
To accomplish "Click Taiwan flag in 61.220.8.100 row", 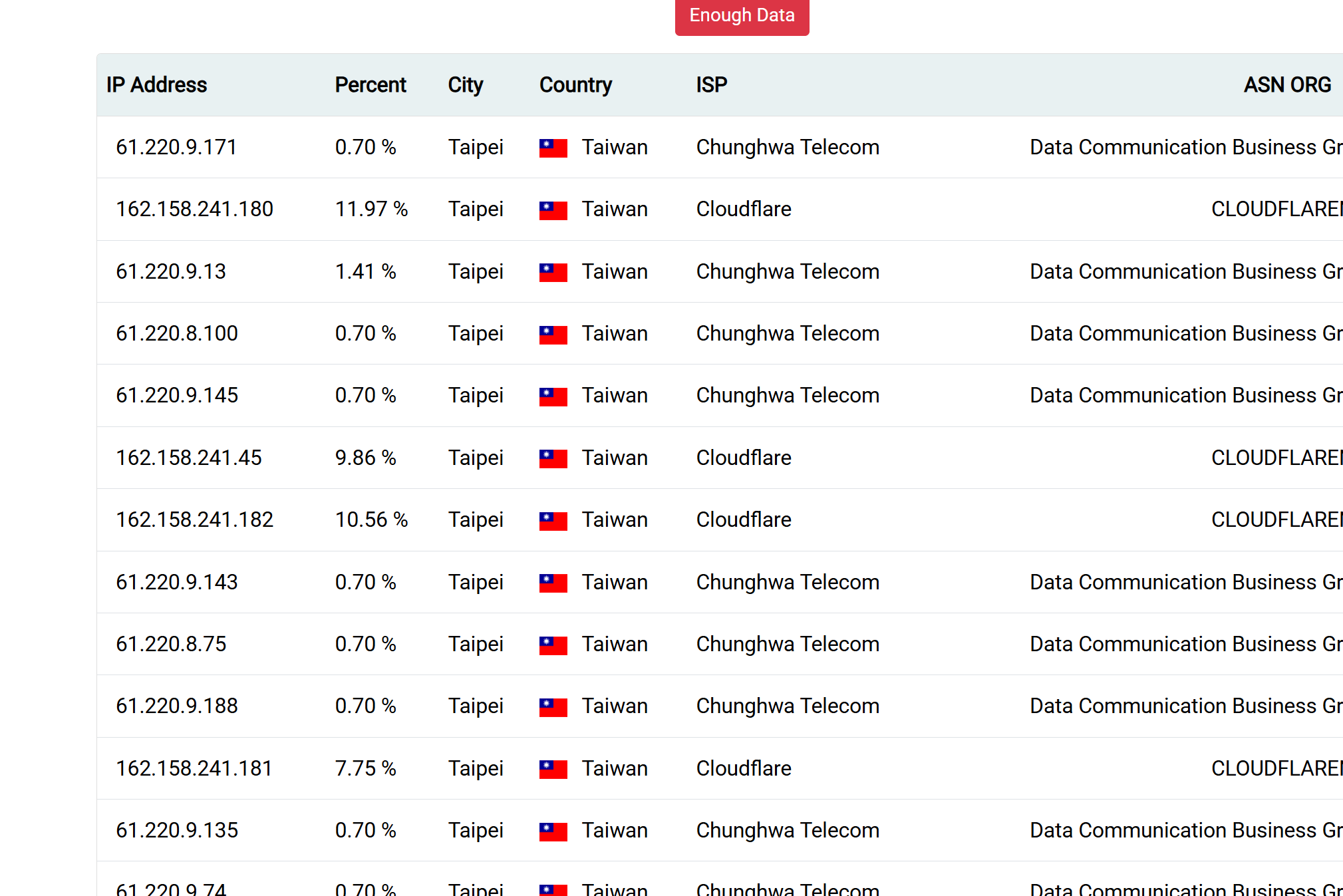I will point(553,335).
